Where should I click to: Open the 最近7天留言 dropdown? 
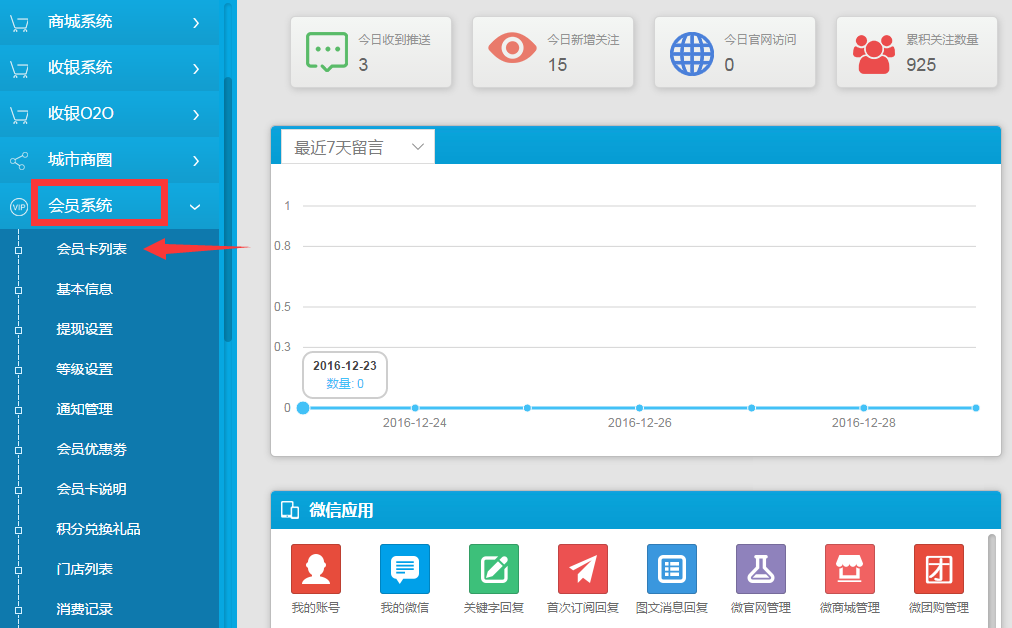(358, 147)
